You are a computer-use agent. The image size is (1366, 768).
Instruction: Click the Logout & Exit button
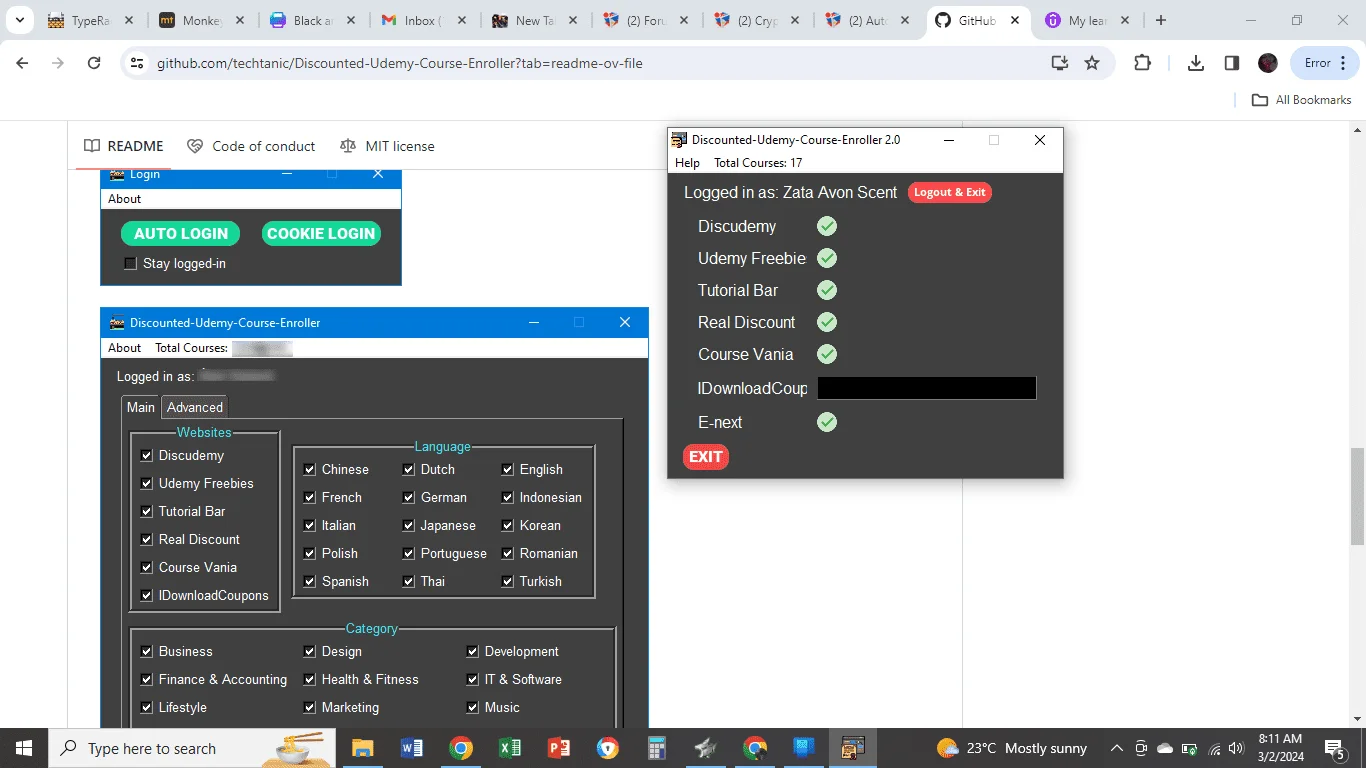click(x=949, y=192)
